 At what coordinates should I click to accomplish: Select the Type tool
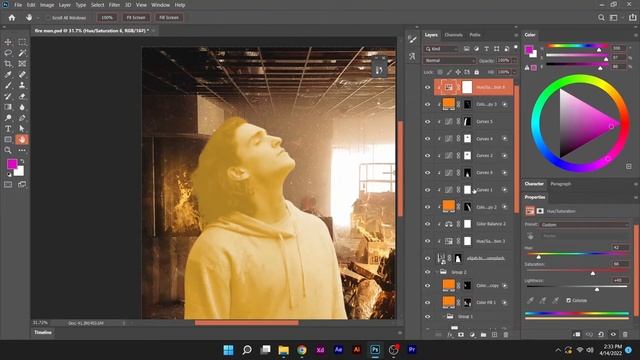pos(8,129)
